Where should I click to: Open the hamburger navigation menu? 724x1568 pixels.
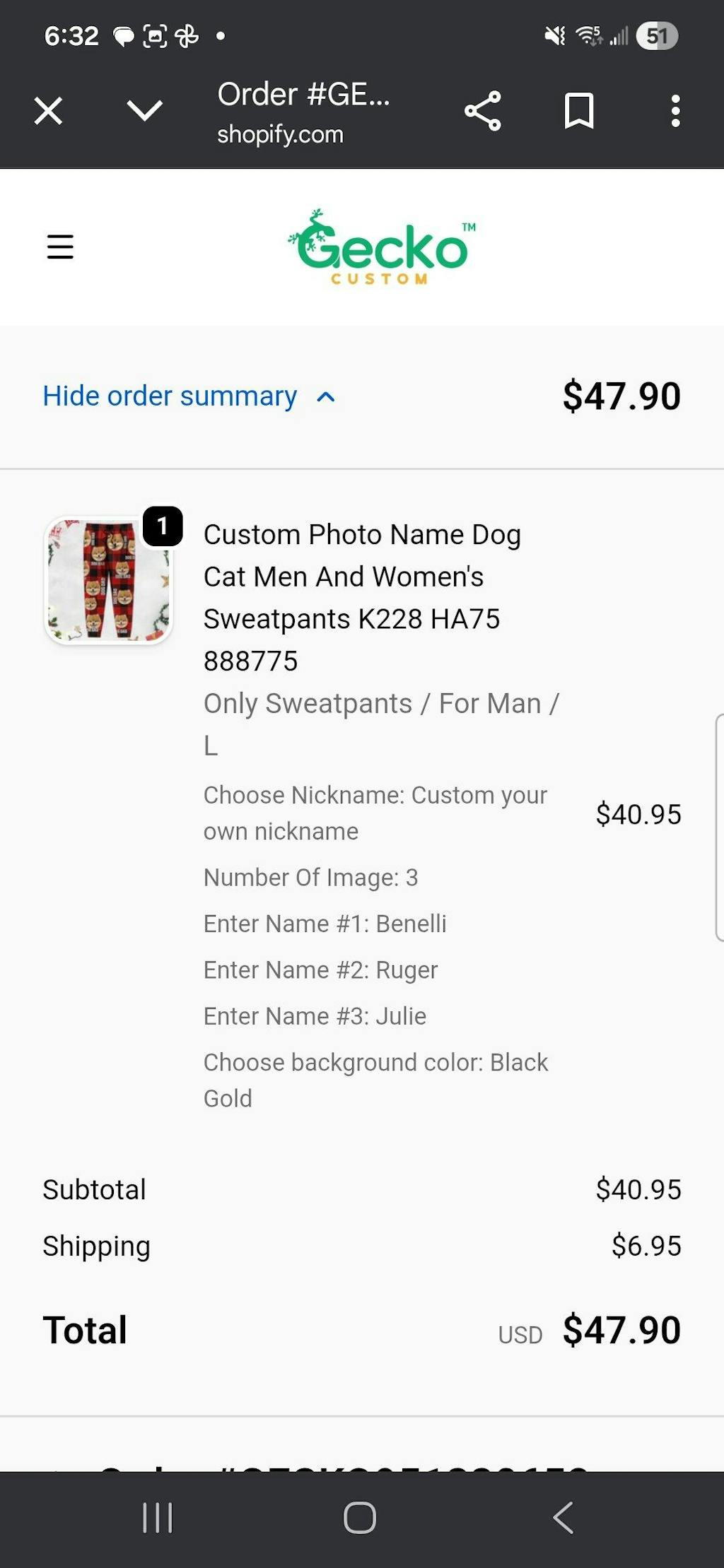tap(60, 247)
